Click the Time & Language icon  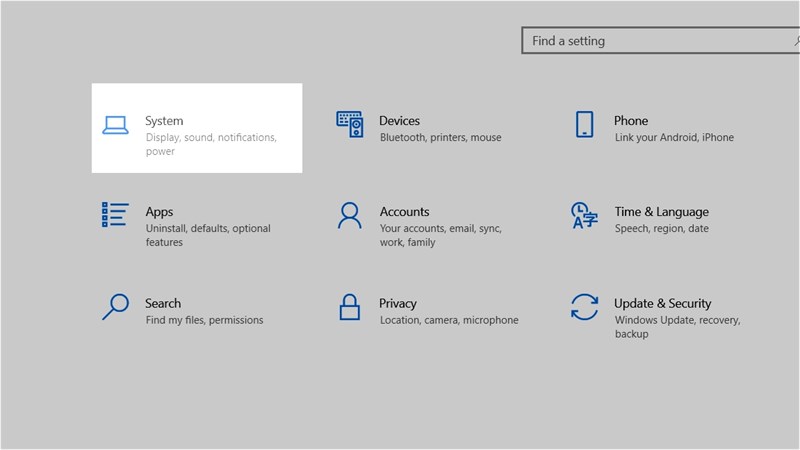[x=584, y=215]
